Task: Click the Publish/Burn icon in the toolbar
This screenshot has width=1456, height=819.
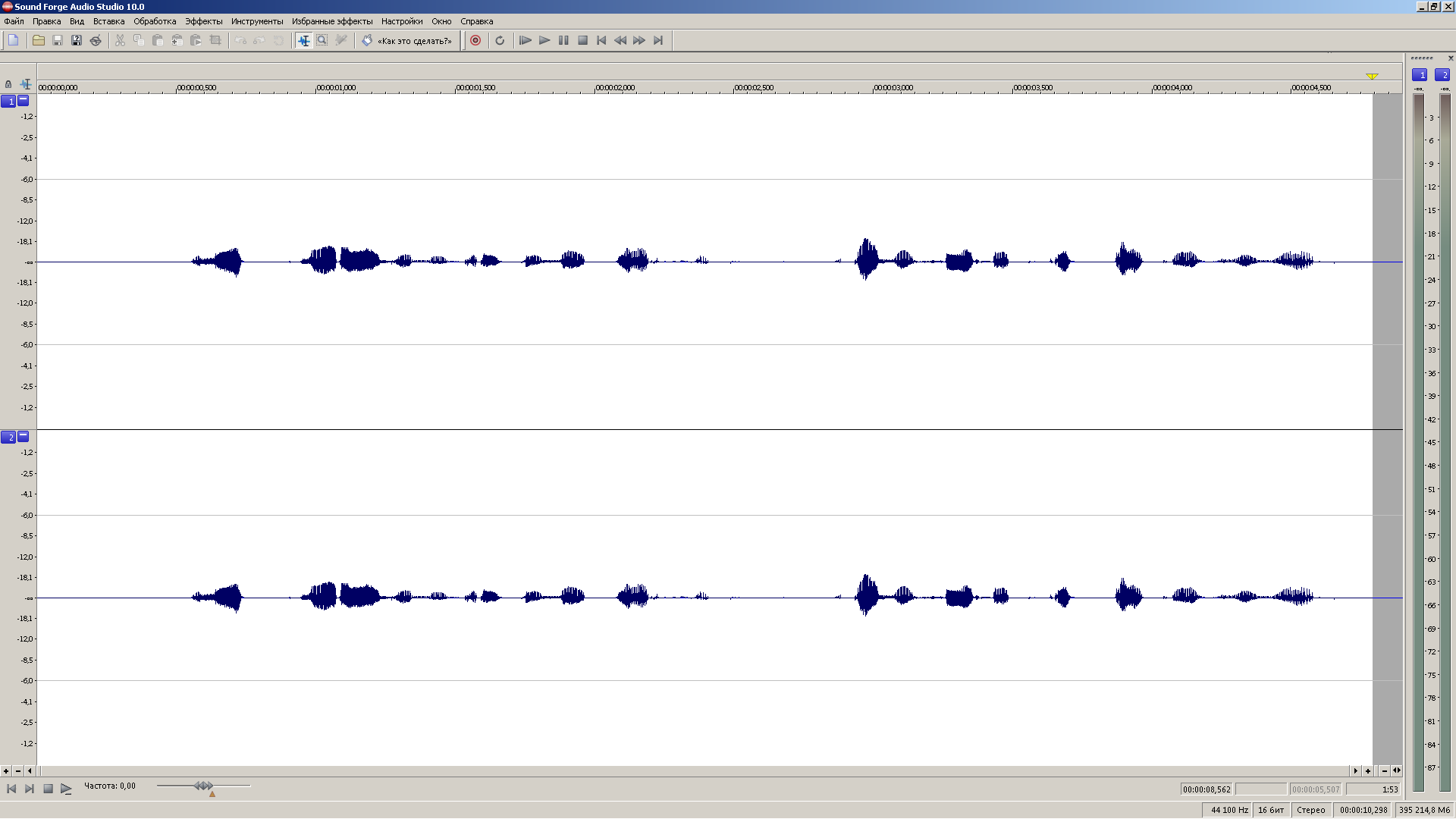Action: pyautogui.click(x=96, y=40)
